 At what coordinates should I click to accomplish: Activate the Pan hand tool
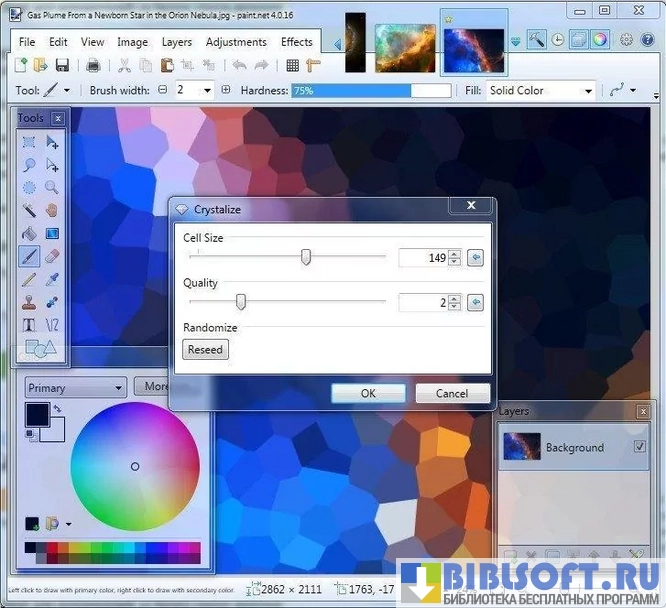[51, 210]
